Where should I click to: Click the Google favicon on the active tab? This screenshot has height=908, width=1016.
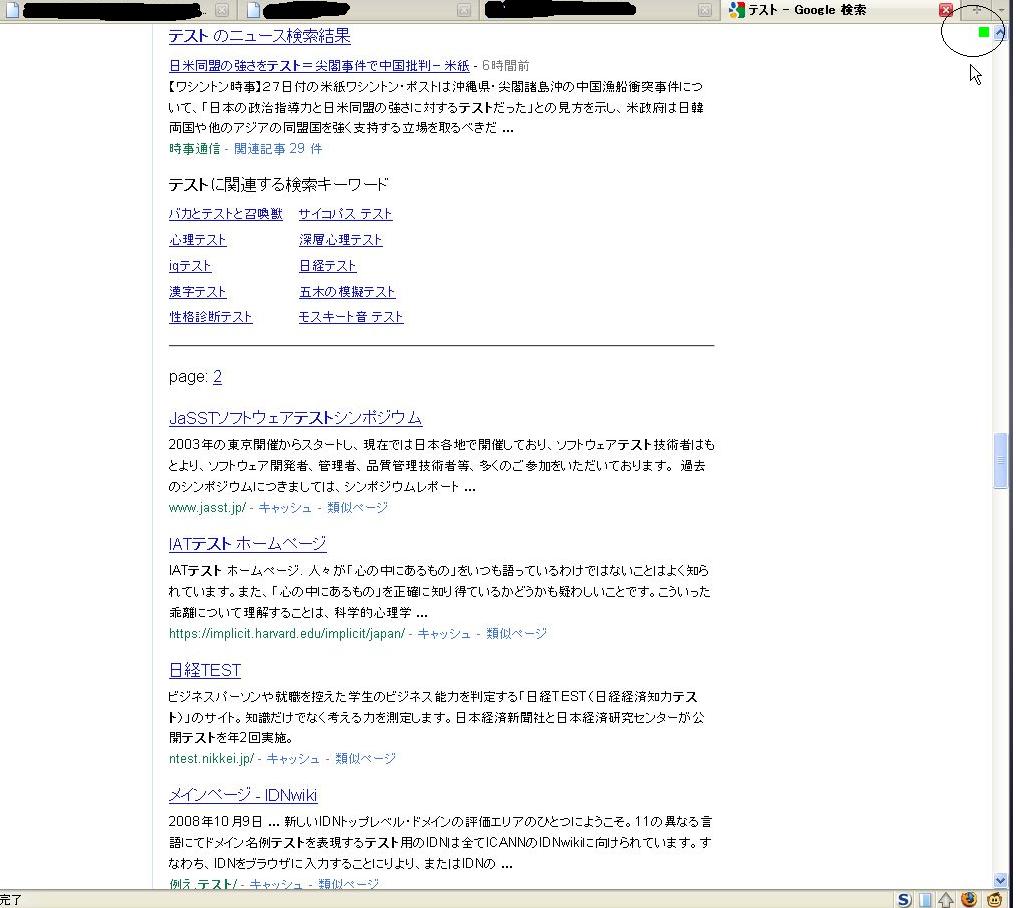pyautogui.click(x=737, y=10)
